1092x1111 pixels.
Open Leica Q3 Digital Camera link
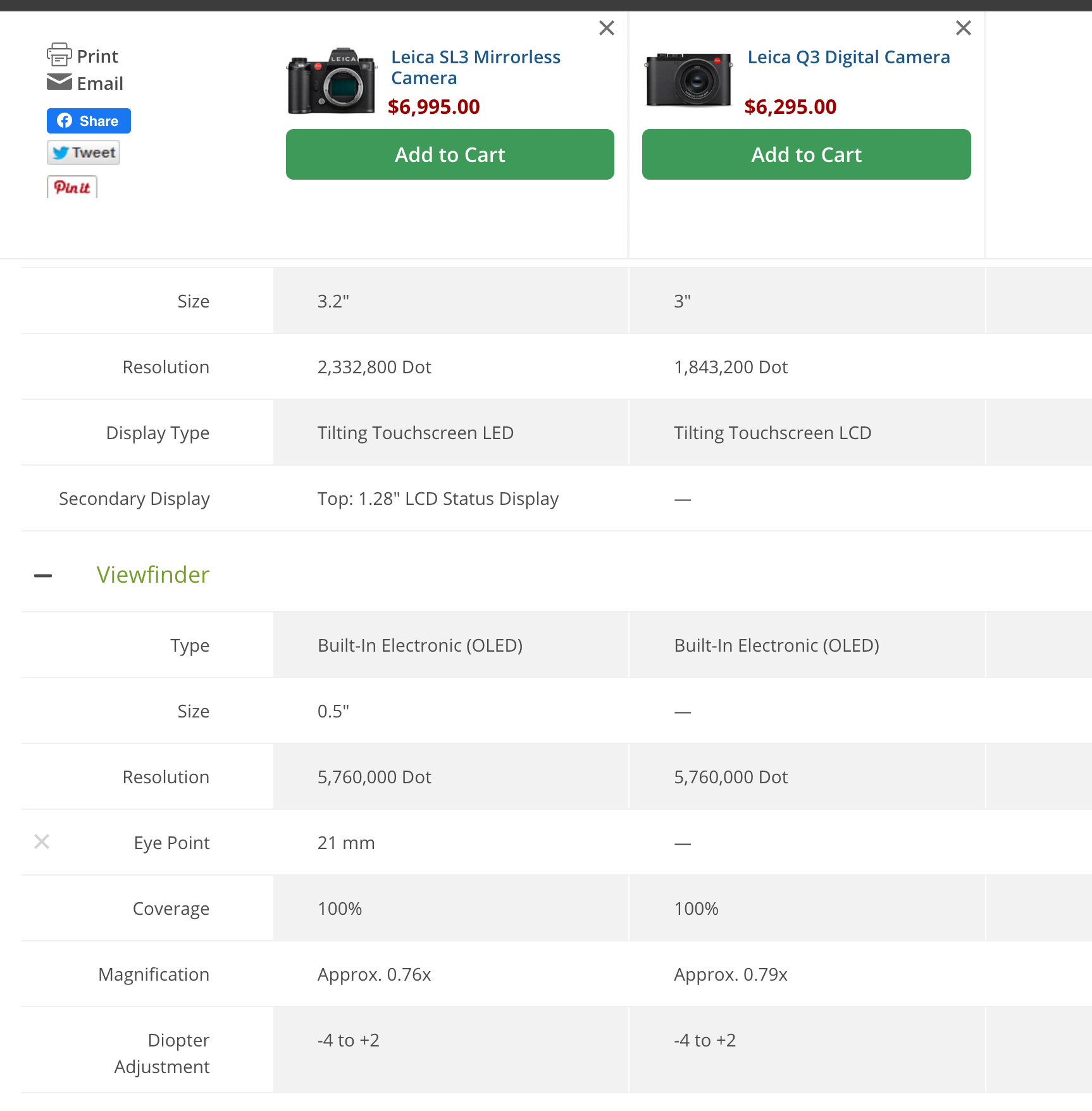[x=848, y=57]
